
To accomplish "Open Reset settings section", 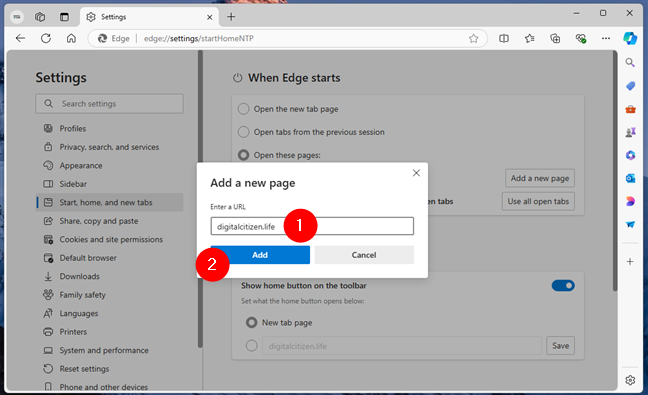I will (x=110, y=369).
